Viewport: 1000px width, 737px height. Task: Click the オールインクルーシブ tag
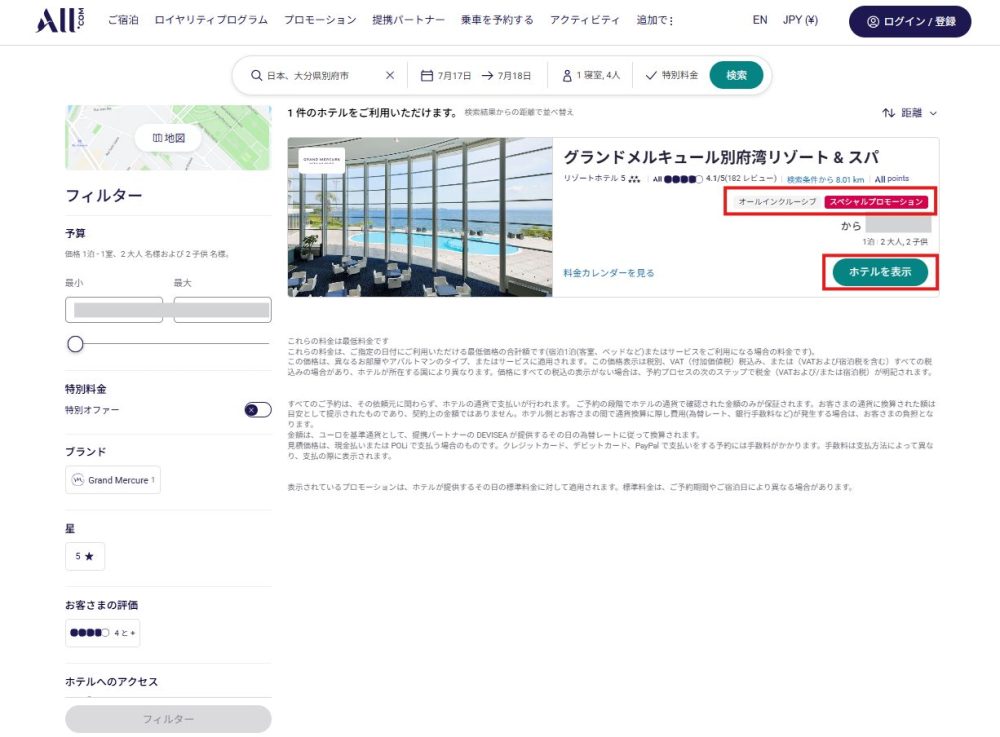tap(777, 202)
